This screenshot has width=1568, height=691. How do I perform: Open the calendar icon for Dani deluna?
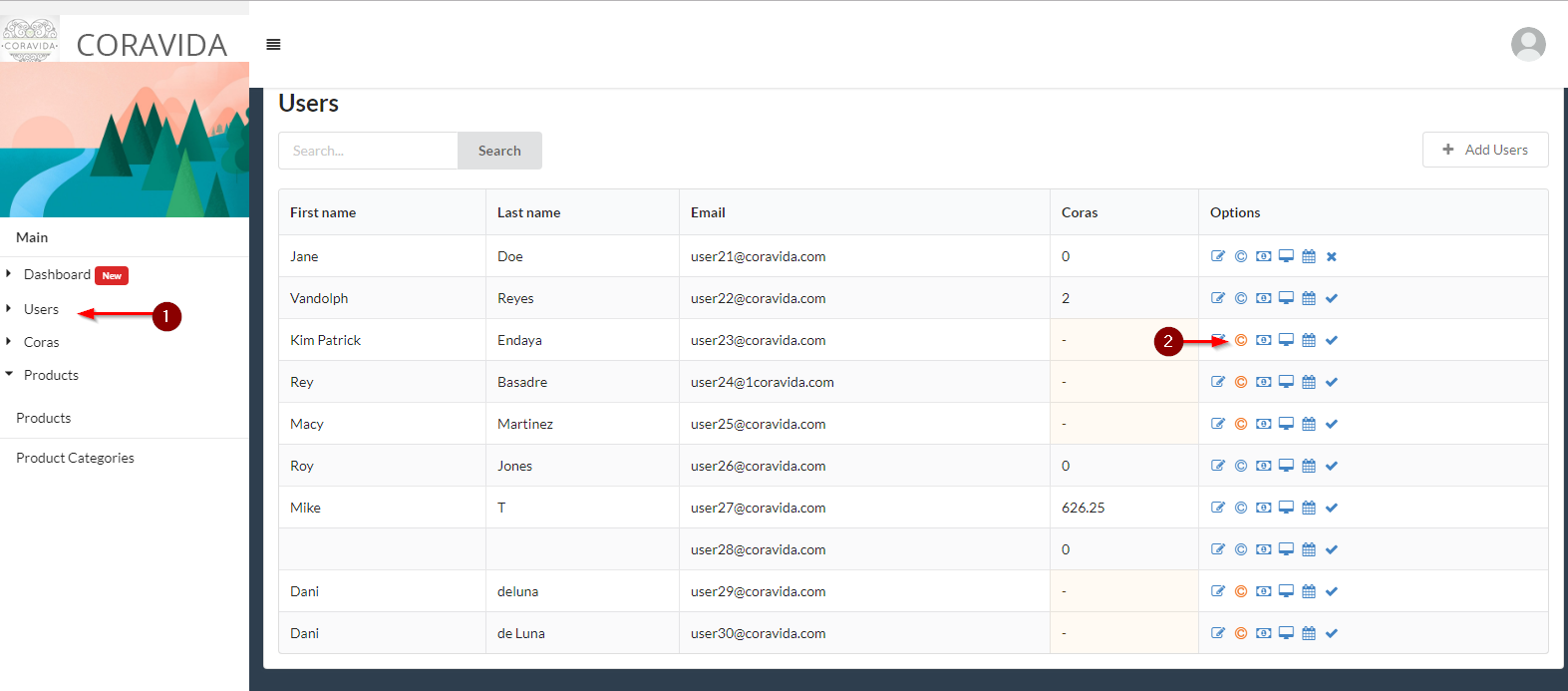coord(1309,591)
